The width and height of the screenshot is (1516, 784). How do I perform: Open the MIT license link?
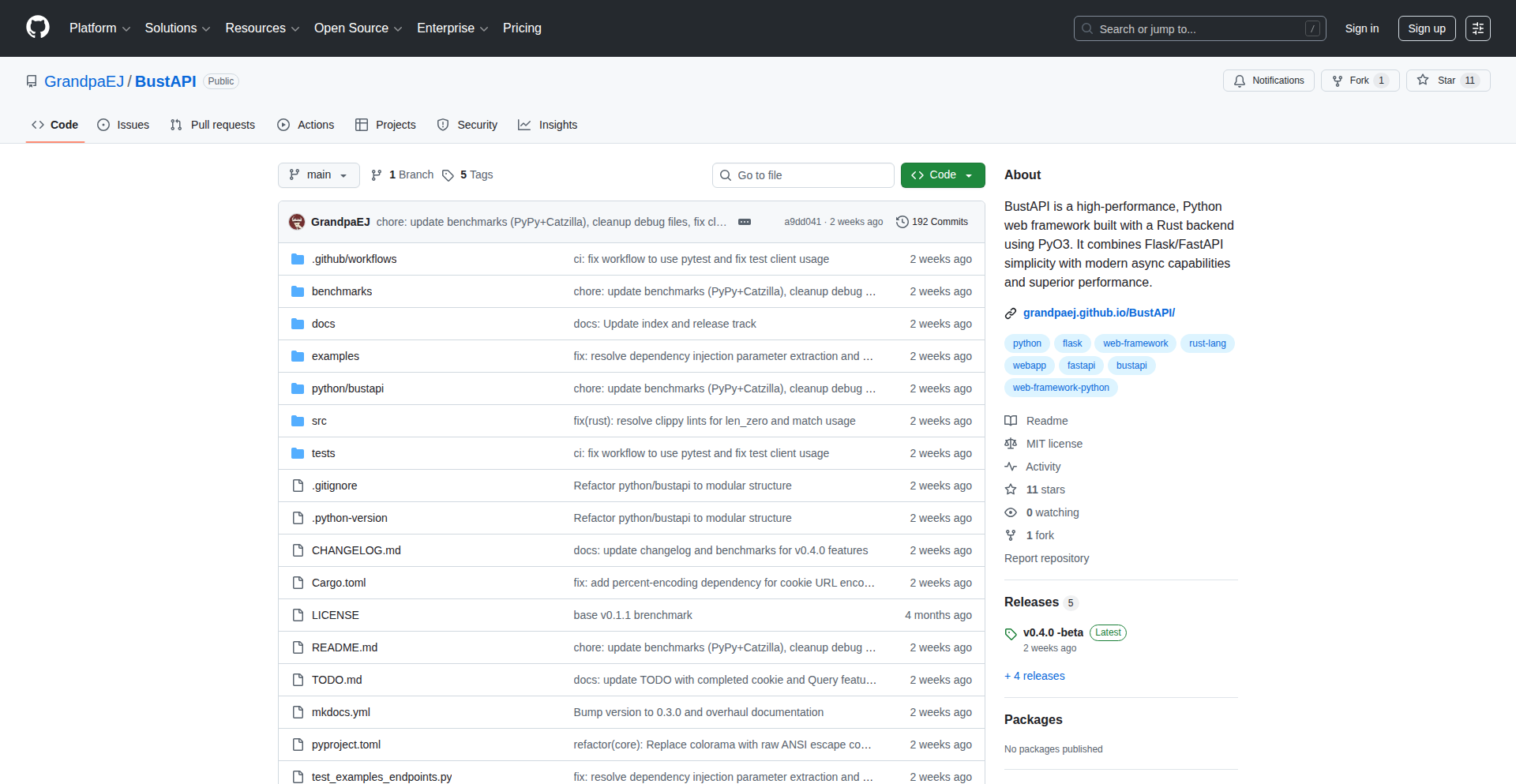1044,444
